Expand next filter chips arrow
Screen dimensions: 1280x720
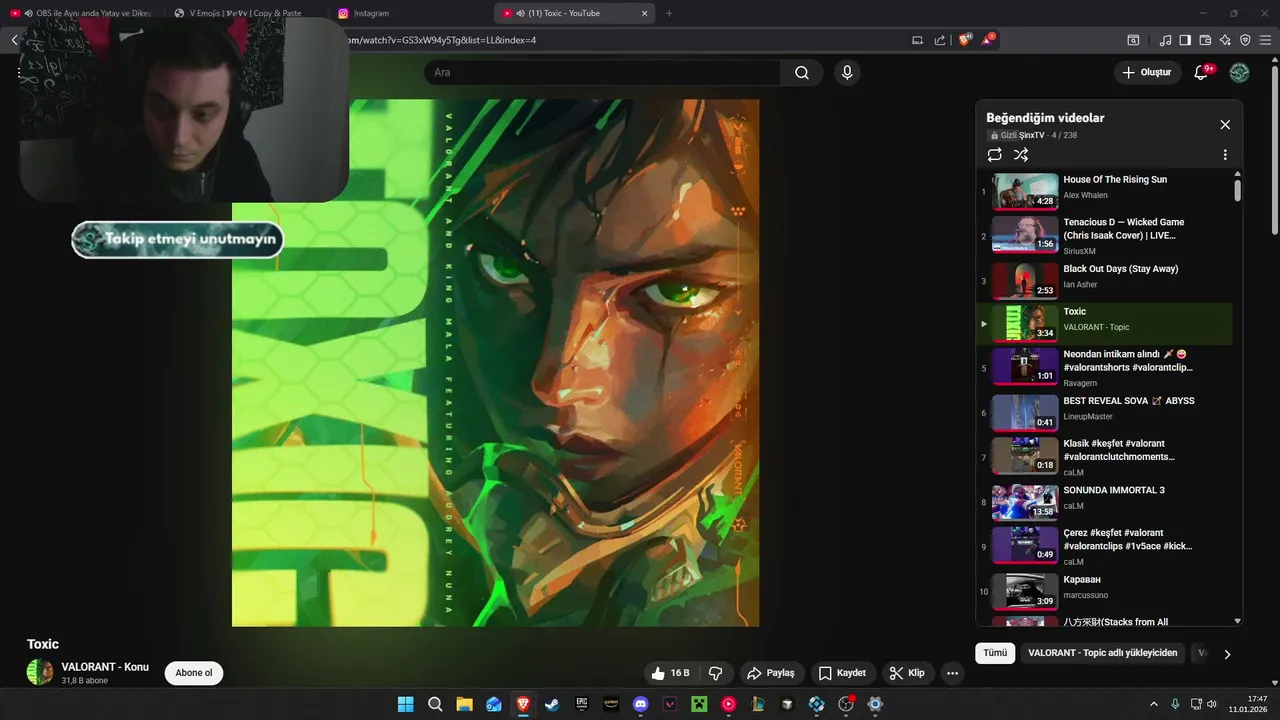[x=1227, y=654]
